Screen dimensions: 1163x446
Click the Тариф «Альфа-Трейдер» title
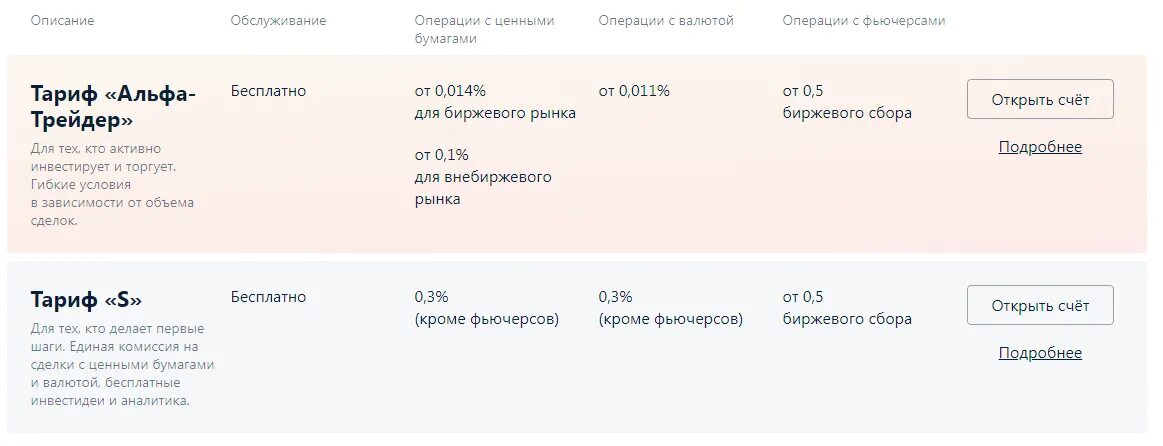pos(113,108)
